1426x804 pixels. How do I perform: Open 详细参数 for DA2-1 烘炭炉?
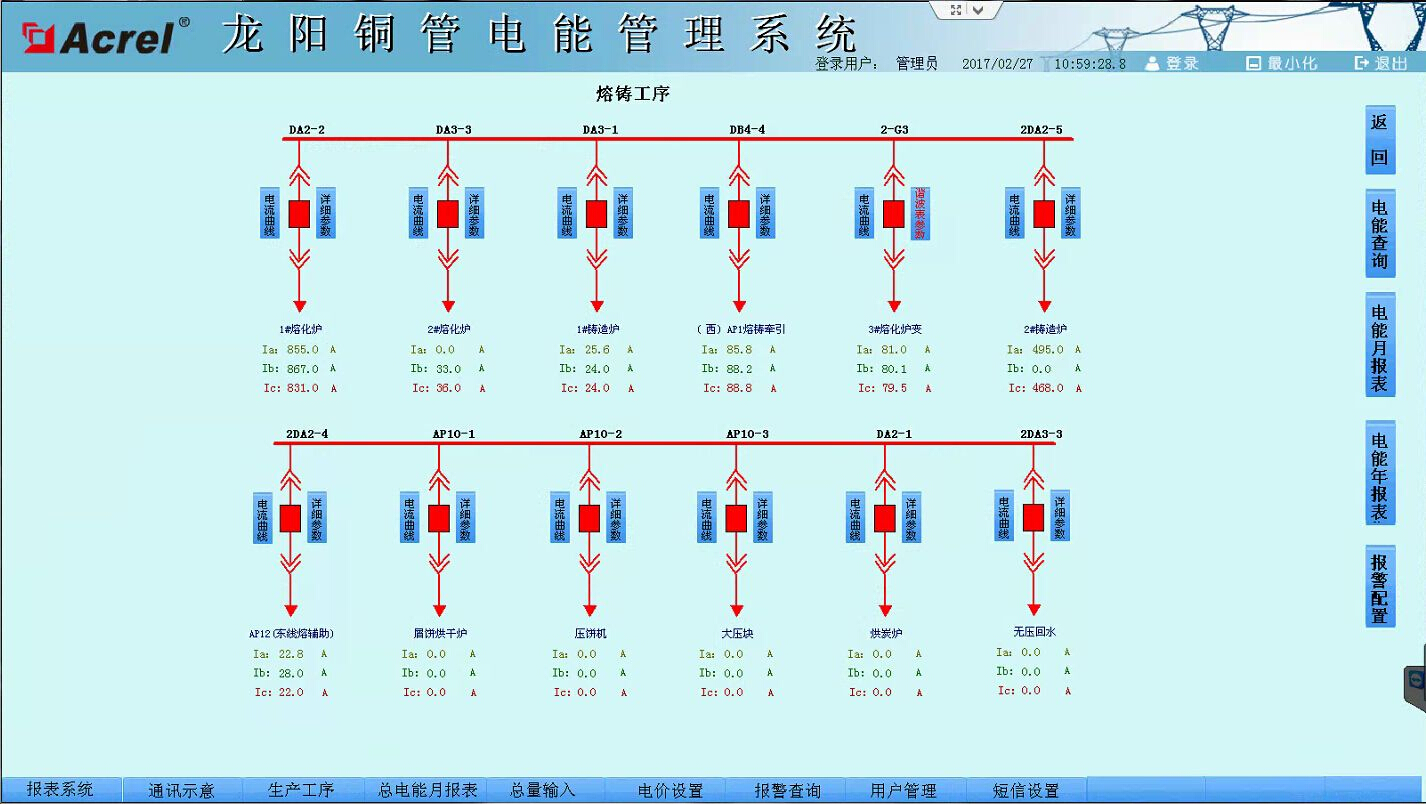pos(911,517)
